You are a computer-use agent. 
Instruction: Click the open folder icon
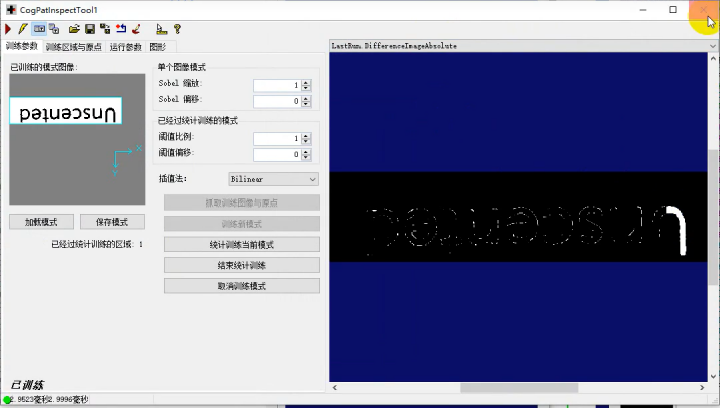click(74, 29)
